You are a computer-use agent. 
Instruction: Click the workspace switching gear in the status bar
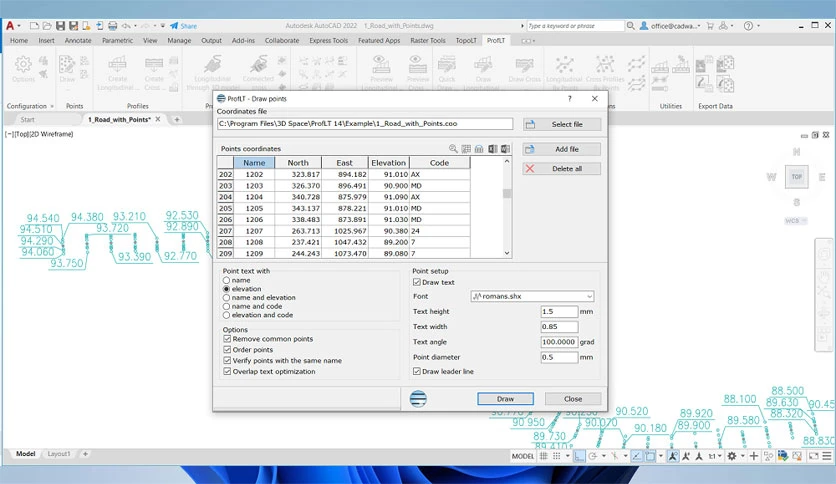pyautogui.click(x=732, y=456)
